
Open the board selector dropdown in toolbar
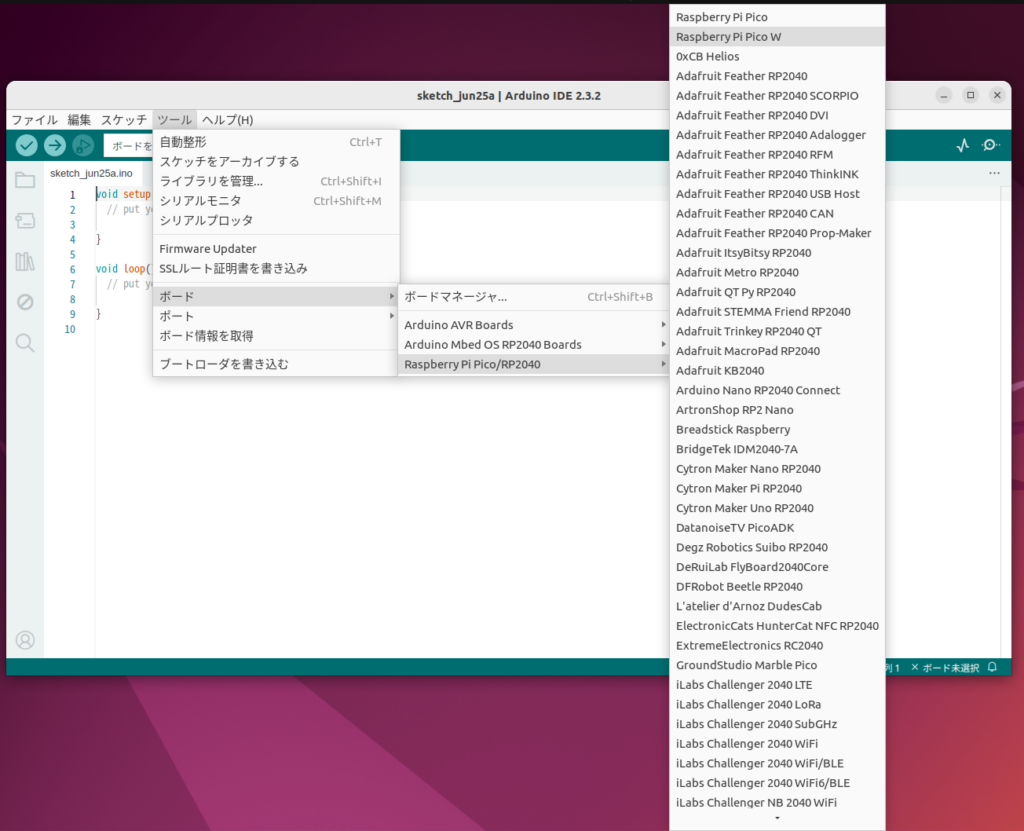[x=129, y=146]
